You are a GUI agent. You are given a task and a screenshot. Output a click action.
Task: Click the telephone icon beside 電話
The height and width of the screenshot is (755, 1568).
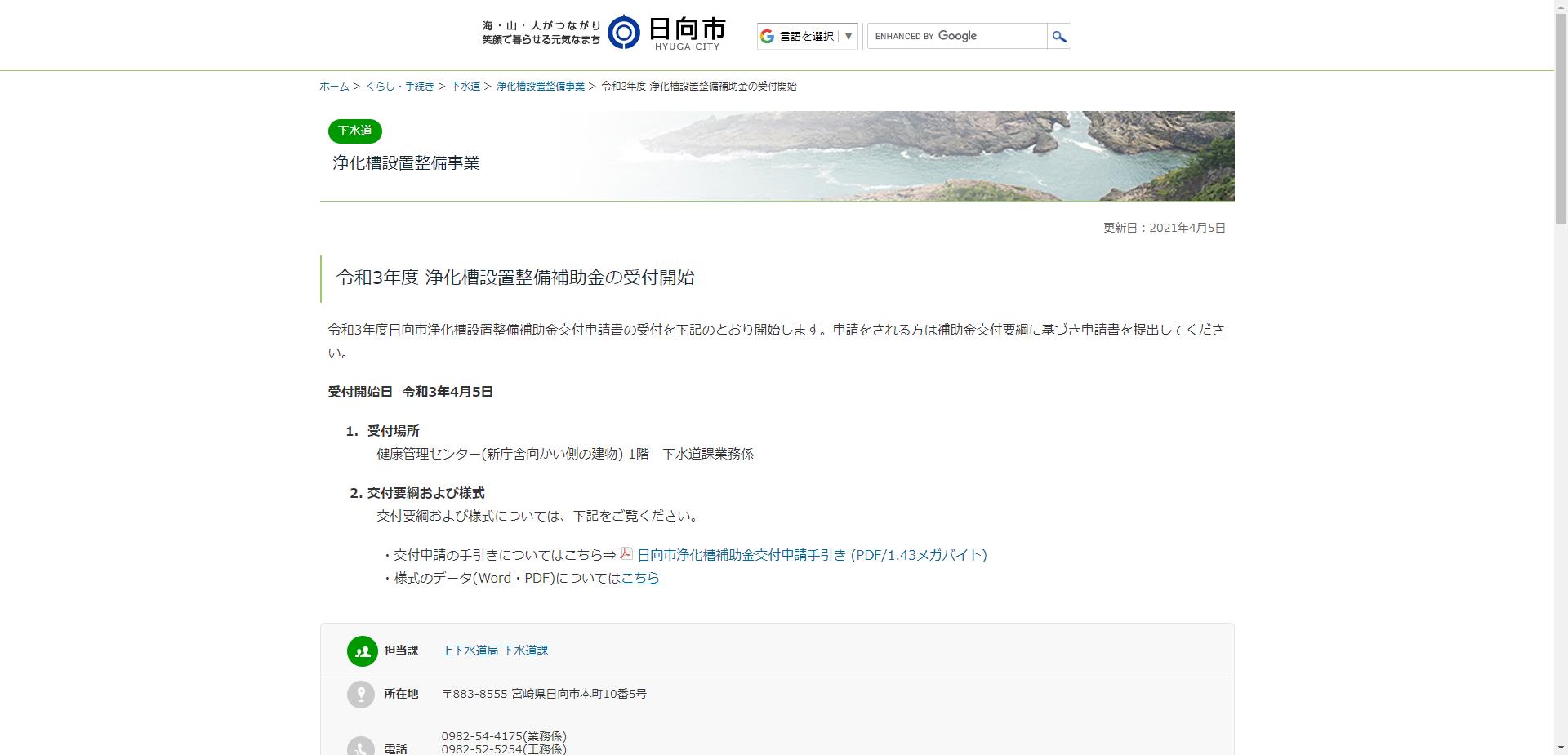point(362,745)
